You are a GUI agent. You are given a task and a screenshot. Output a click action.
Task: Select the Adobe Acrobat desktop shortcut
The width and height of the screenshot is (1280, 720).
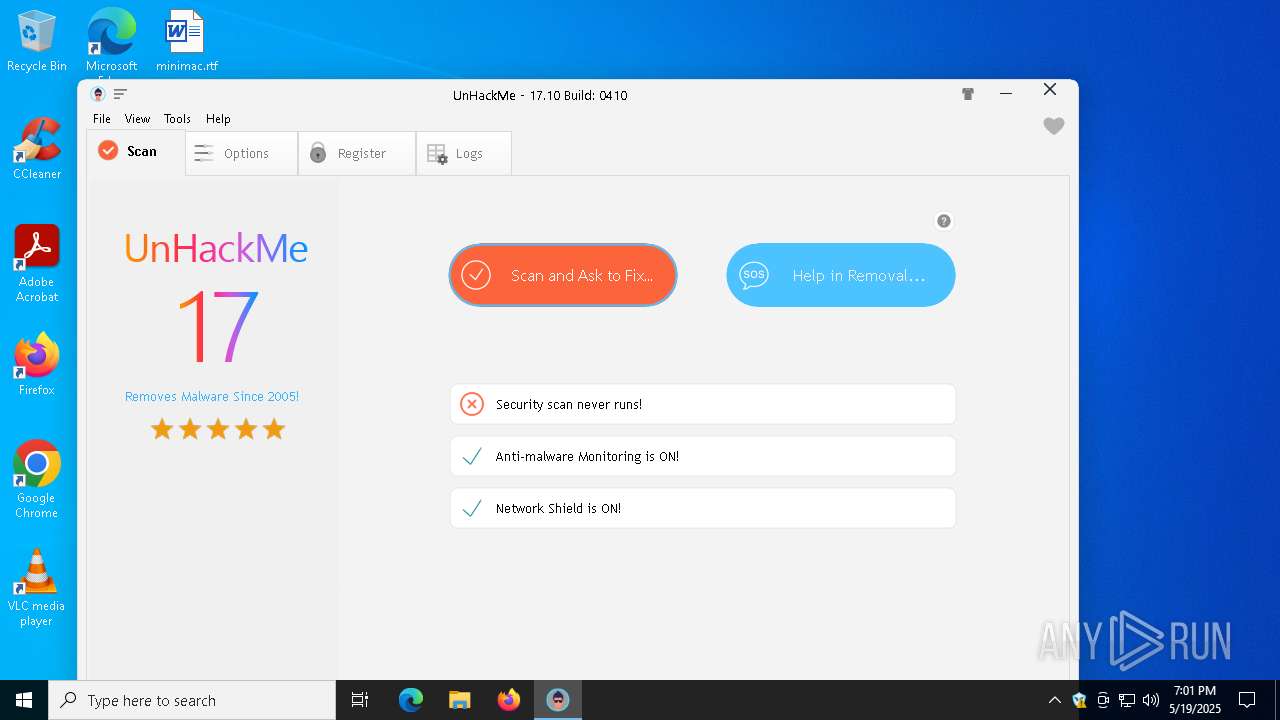[37, 263]
